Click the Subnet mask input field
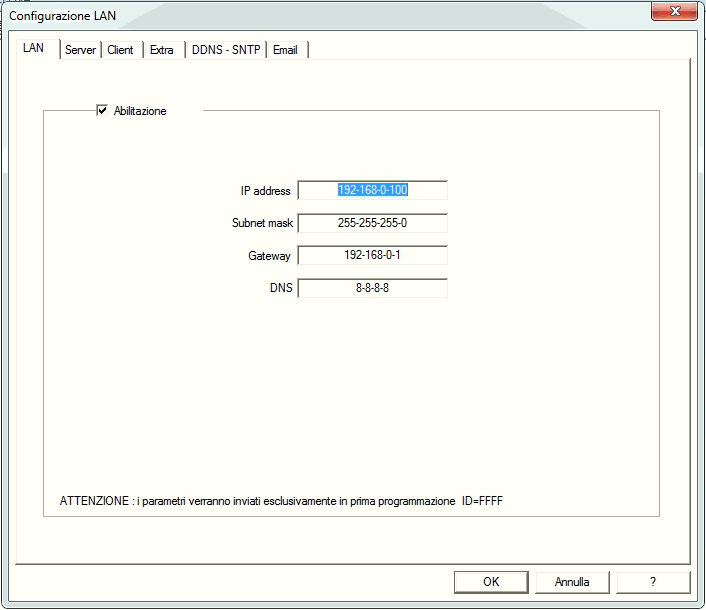706x610 pixels. [x=372, y=223]
